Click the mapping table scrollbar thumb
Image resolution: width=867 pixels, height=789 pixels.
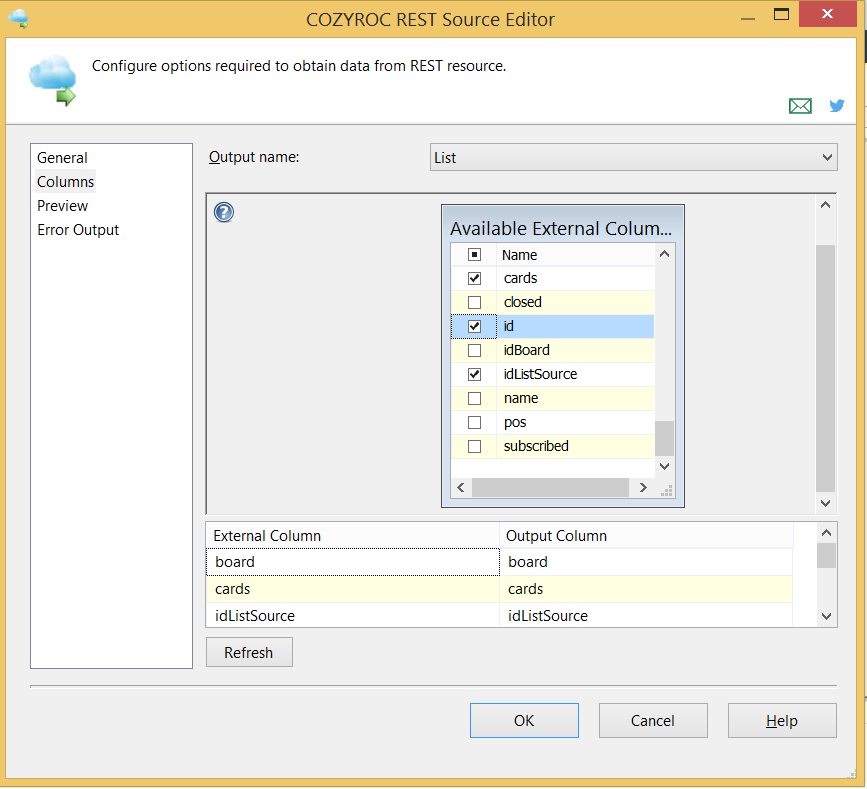827,556
